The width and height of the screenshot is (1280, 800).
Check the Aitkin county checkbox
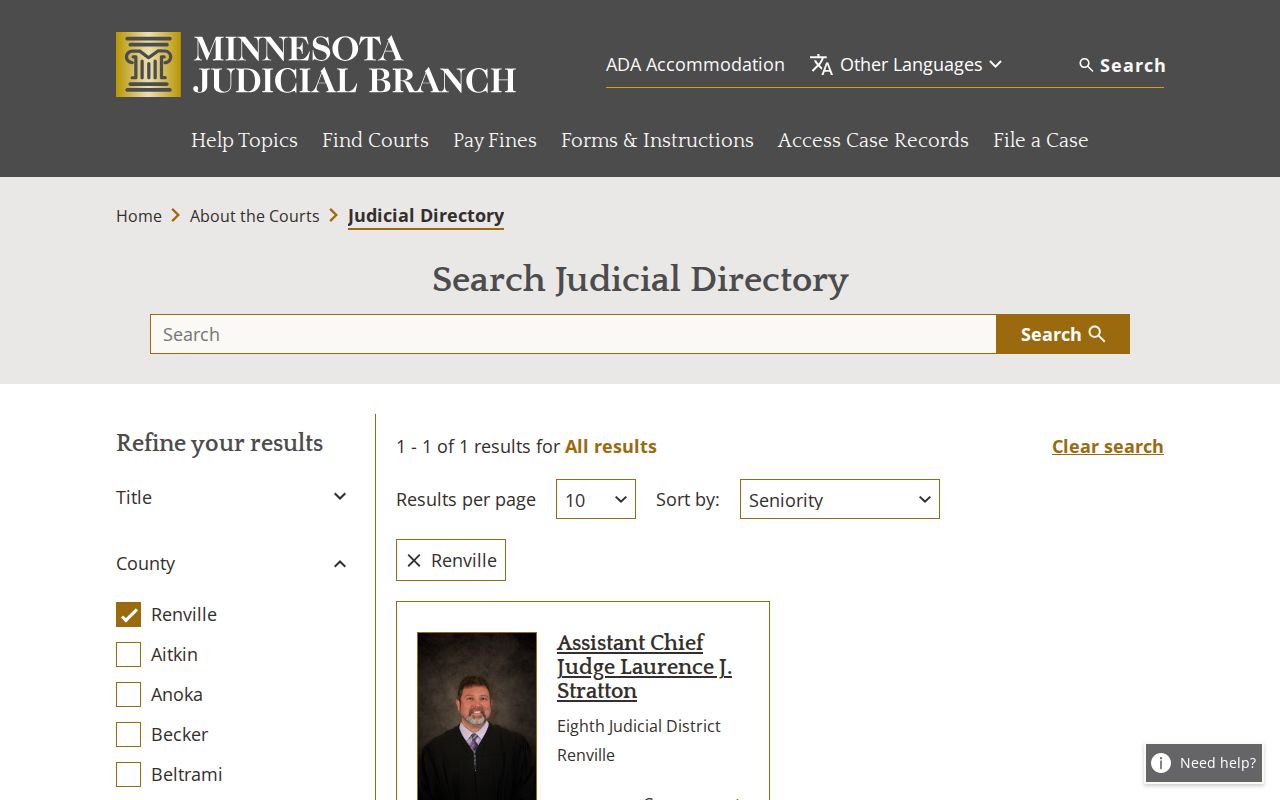tap(128, 654)
